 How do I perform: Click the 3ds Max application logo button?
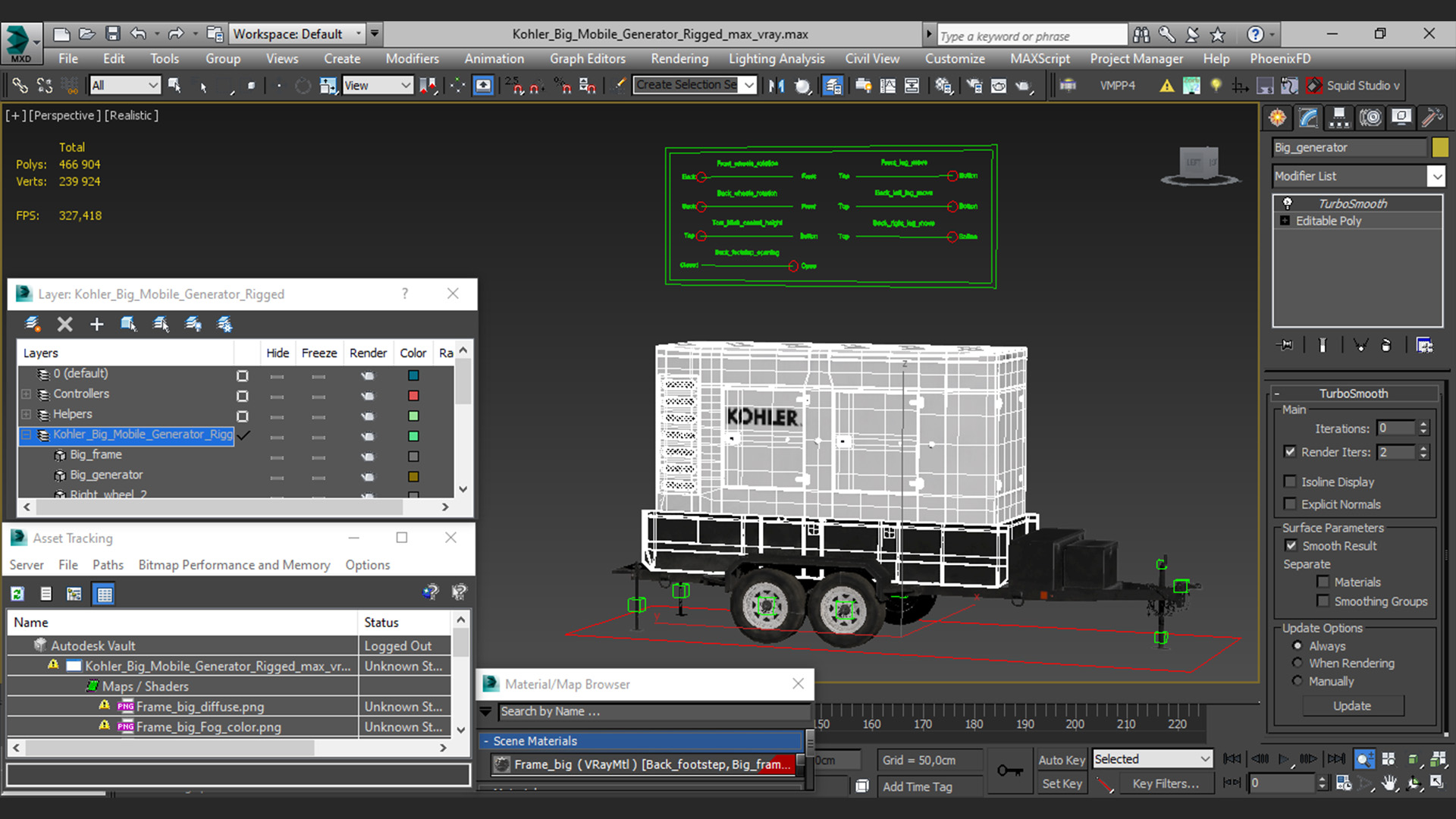tap(20, 42)
